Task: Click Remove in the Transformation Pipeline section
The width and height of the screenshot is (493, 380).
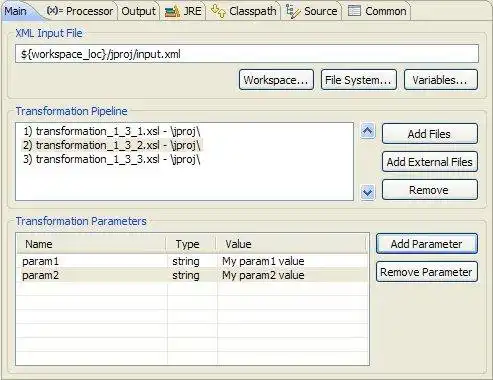Action: pos(430,190)
